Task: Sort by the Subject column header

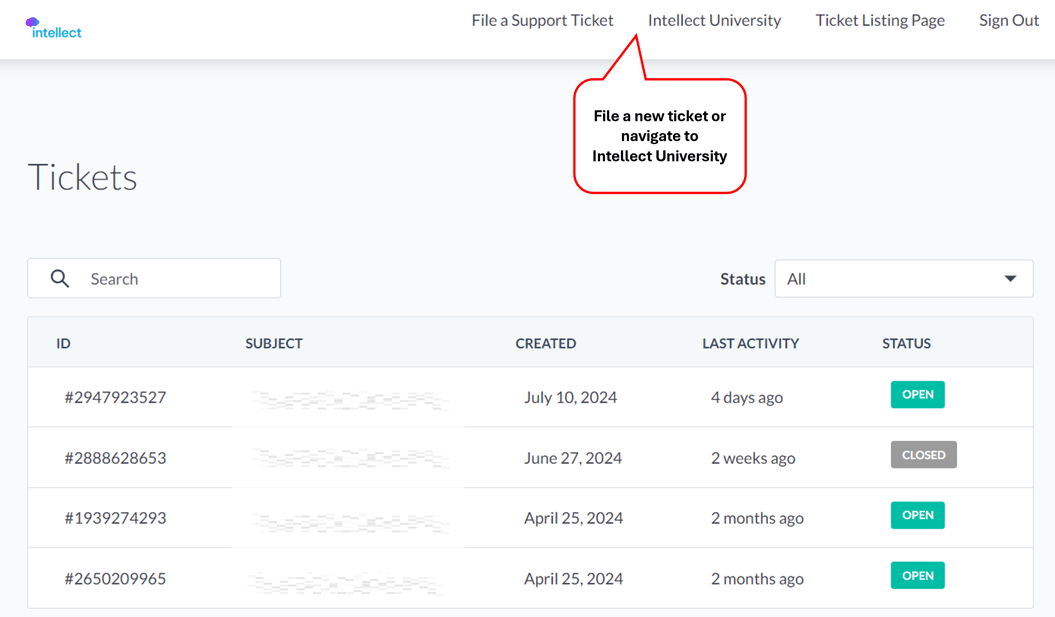Action: click(x=274, y=343)
